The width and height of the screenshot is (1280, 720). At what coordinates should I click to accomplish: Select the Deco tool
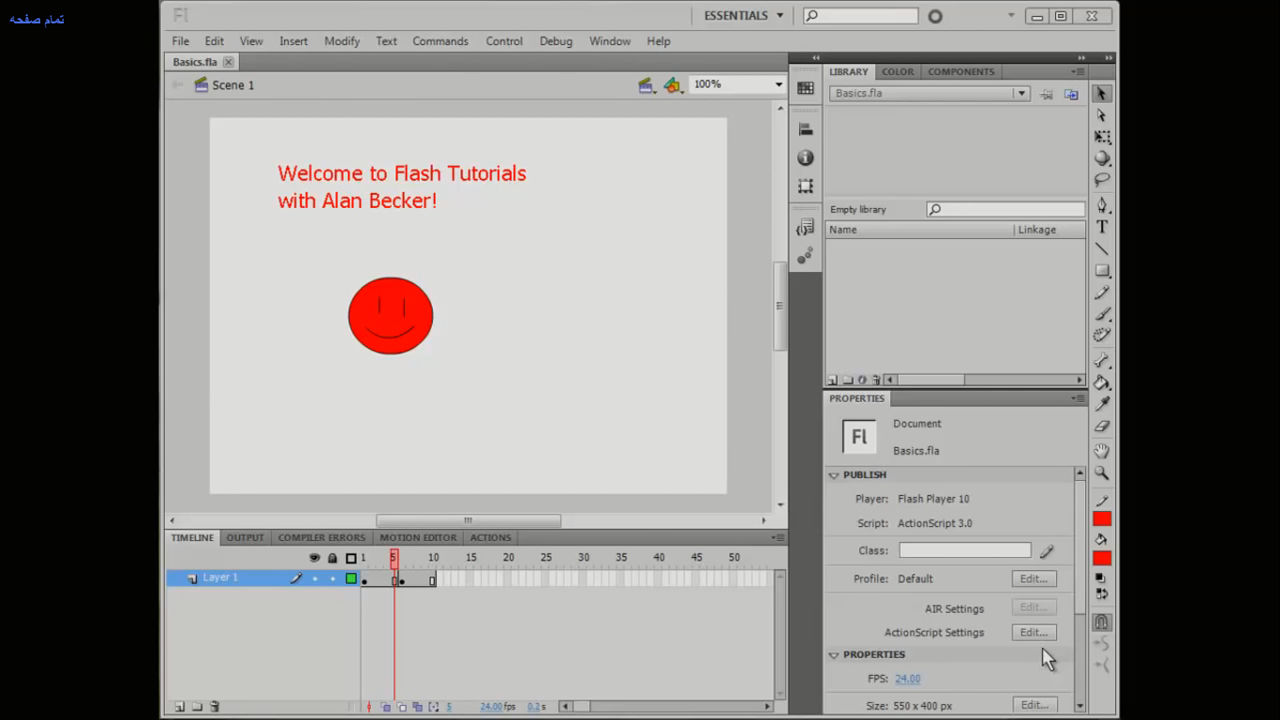(x=1101, y=336)
